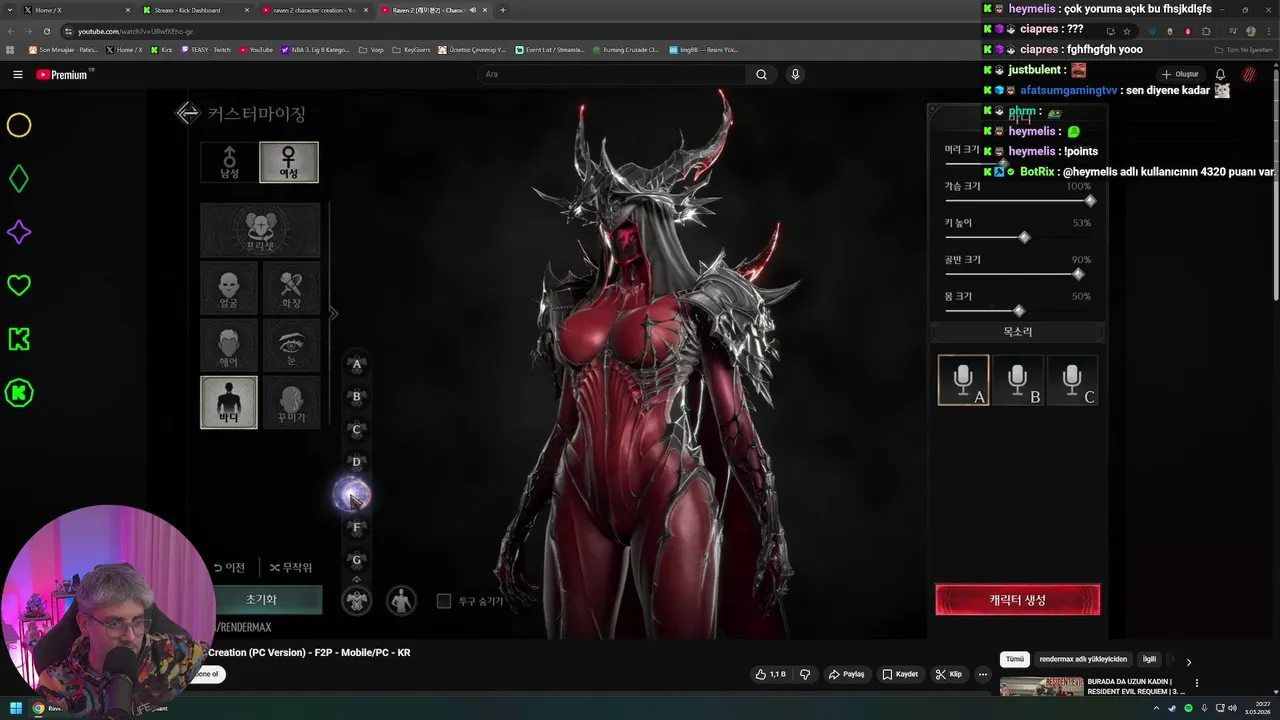Expand the side panel chevron arrow

(x=334, y=314)
